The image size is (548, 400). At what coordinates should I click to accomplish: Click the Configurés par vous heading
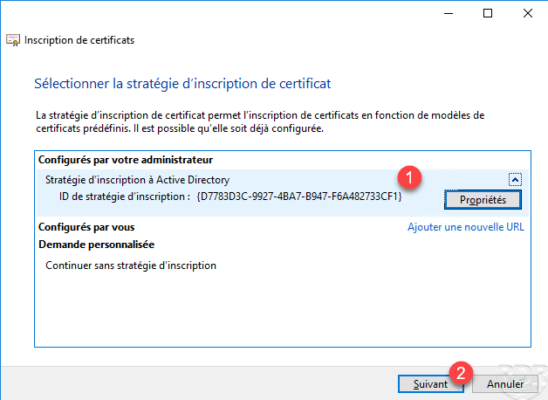pos(86,227)
